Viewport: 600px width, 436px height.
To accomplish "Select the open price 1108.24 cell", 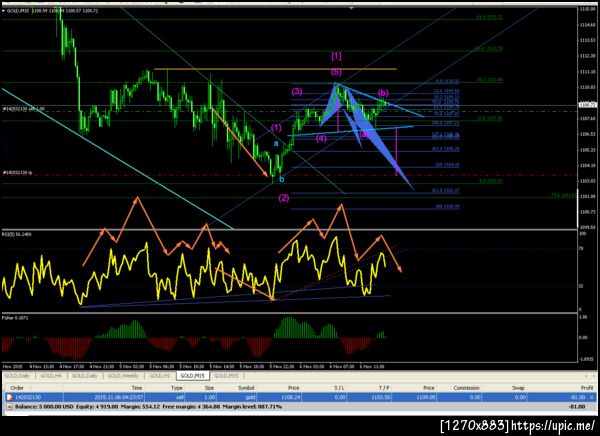I will pyautogui.click(x=290, y=397).
